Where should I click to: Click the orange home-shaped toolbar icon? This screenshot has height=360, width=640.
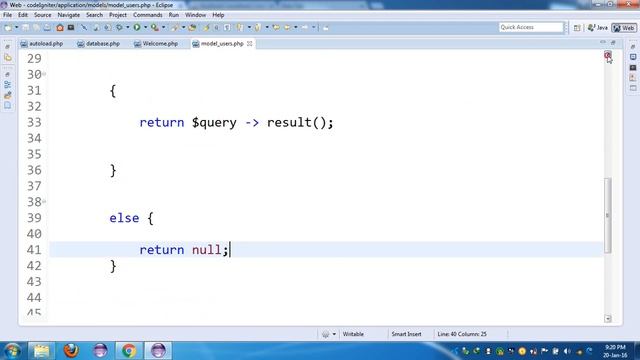coord(60,28)
